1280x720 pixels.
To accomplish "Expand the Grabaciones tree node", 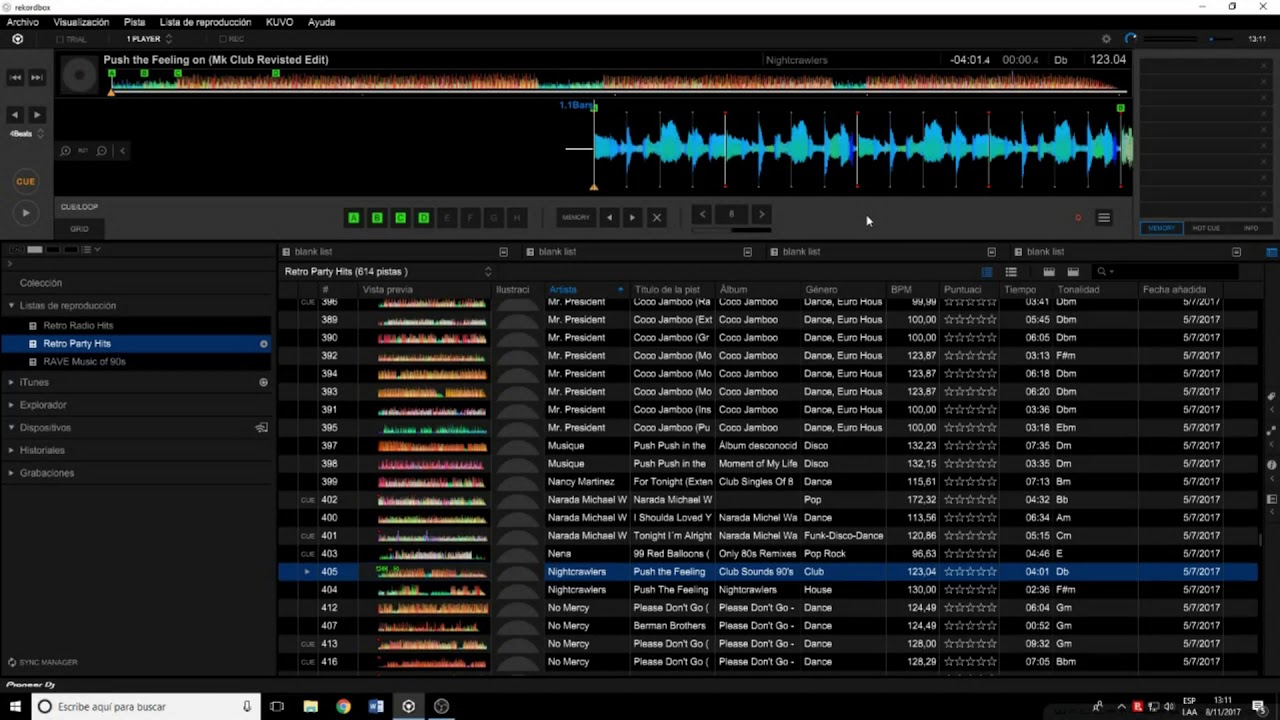I will coord(11,473).
